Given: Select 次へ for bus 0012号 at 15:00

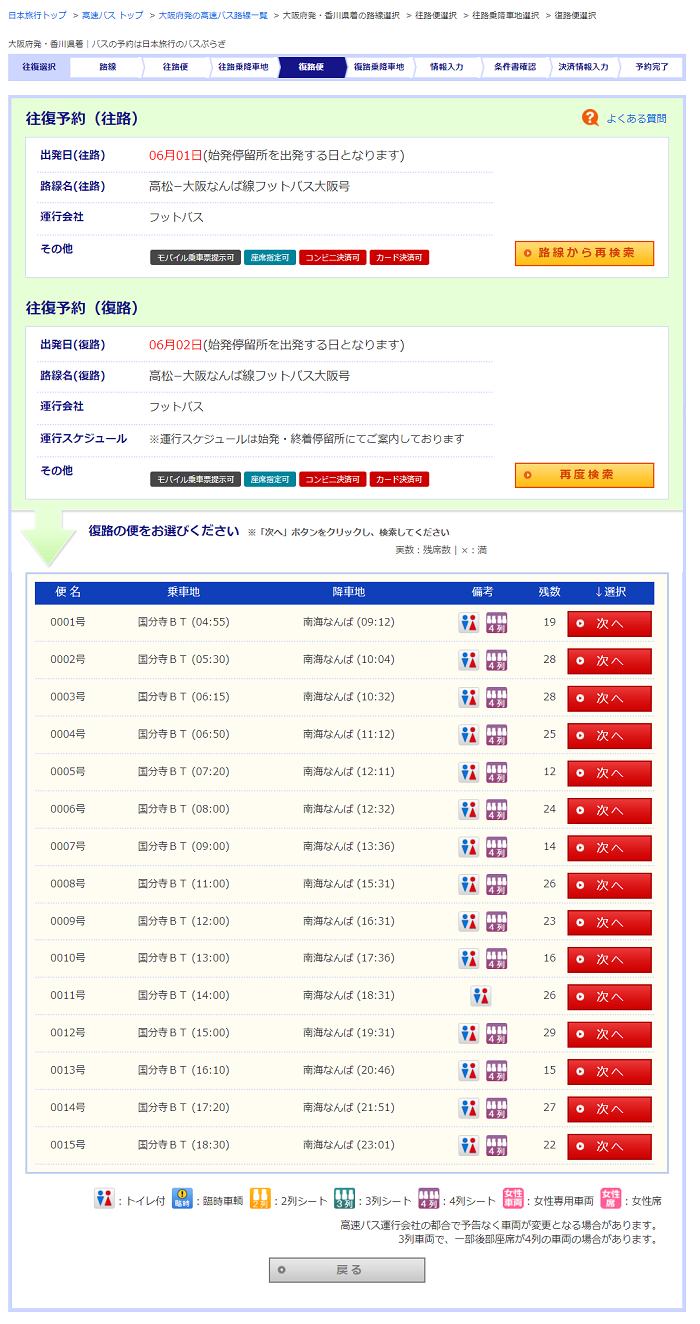Looking at the screenshot, I should click(x=609, y=1034).
